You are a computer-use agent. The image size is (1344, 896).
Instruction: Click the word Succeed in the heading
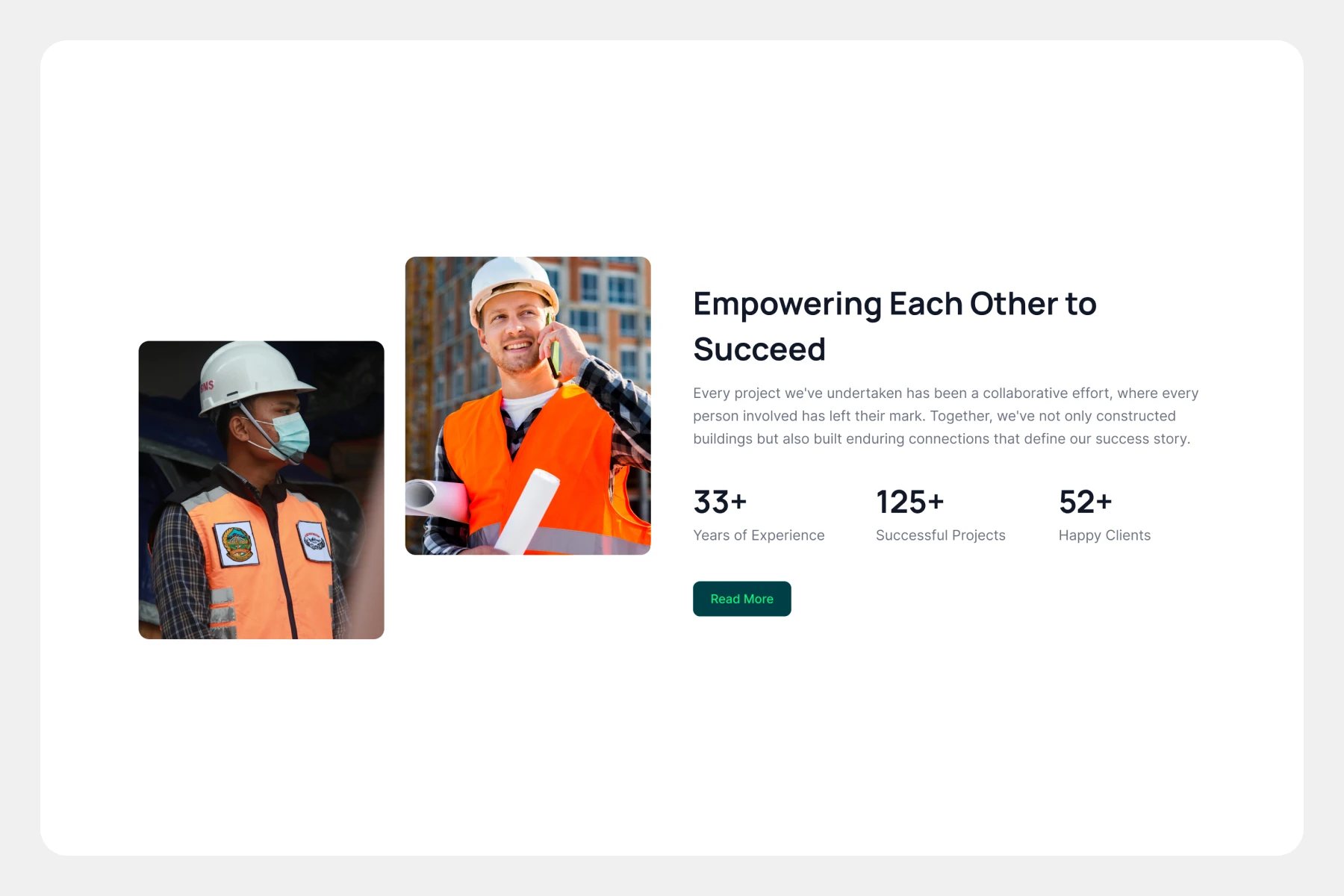(x=759, y=349)
